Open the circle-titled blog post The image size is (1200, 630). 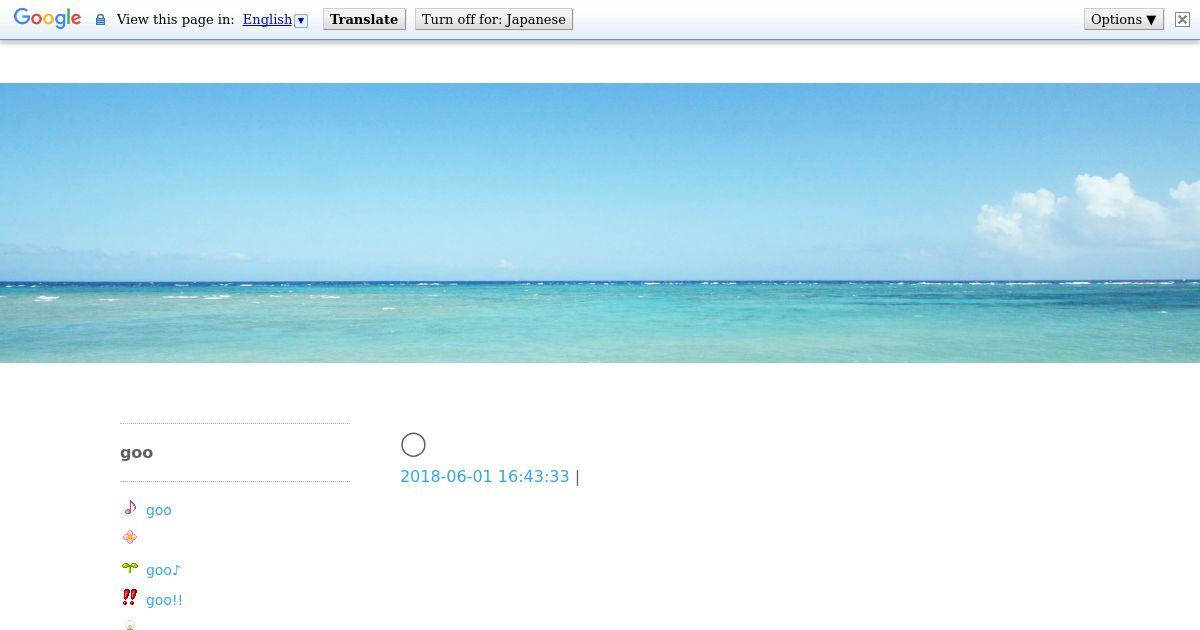[413, 445]
